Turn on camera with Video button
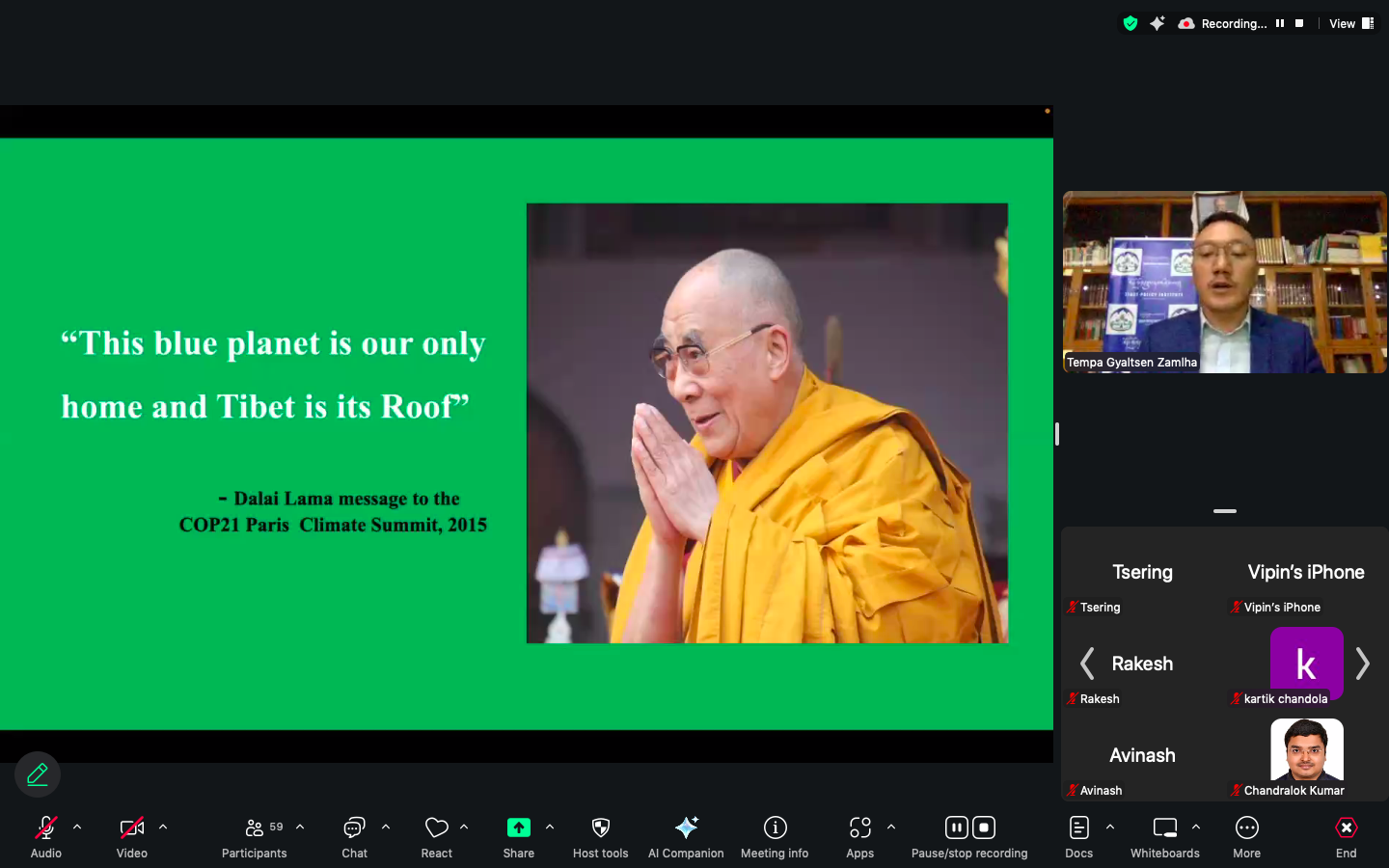This screenshot has width=1389, height=868. coord(131,828)
